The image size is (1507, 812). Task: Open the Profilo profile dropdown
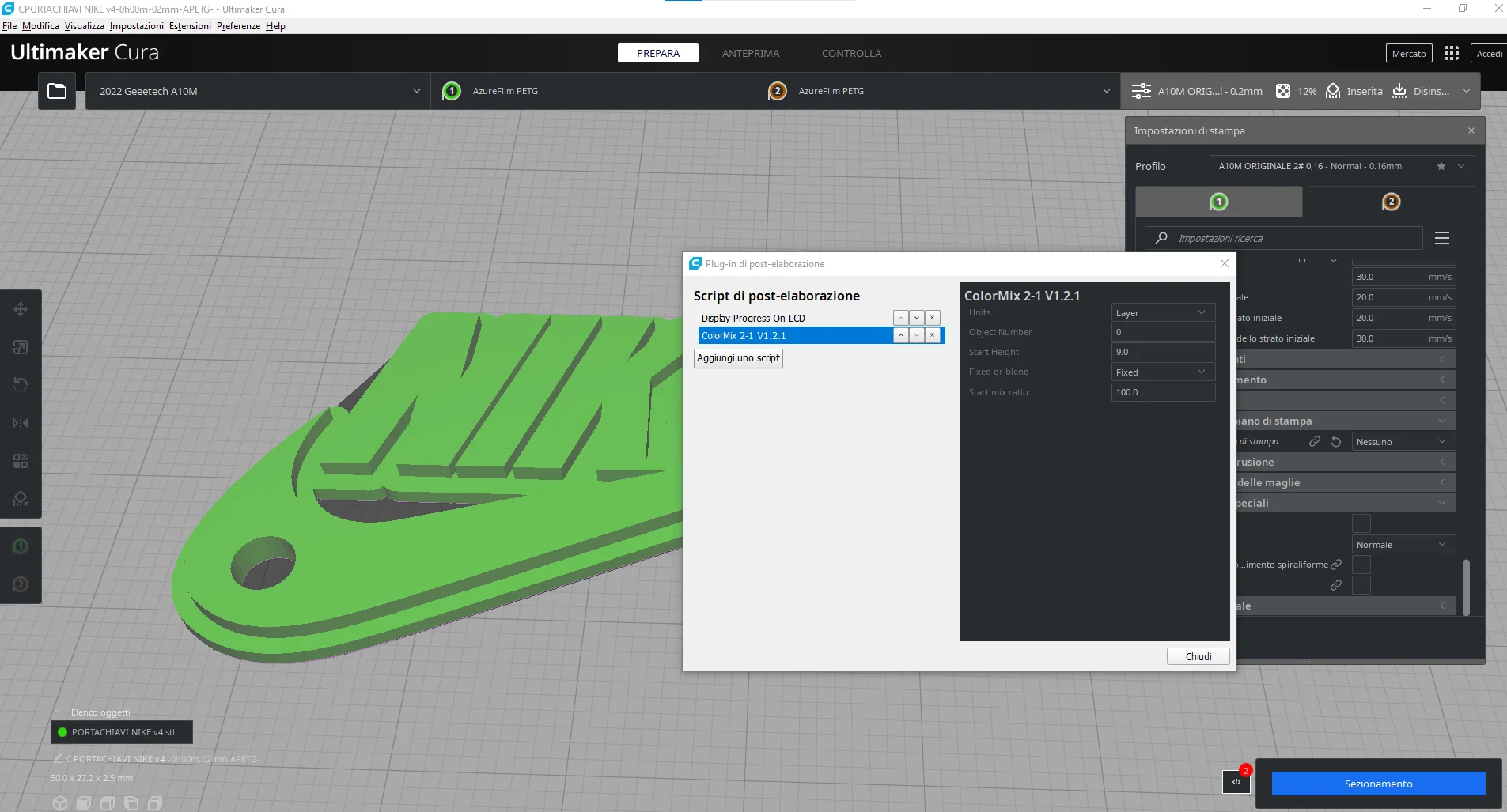[1342, 166]
